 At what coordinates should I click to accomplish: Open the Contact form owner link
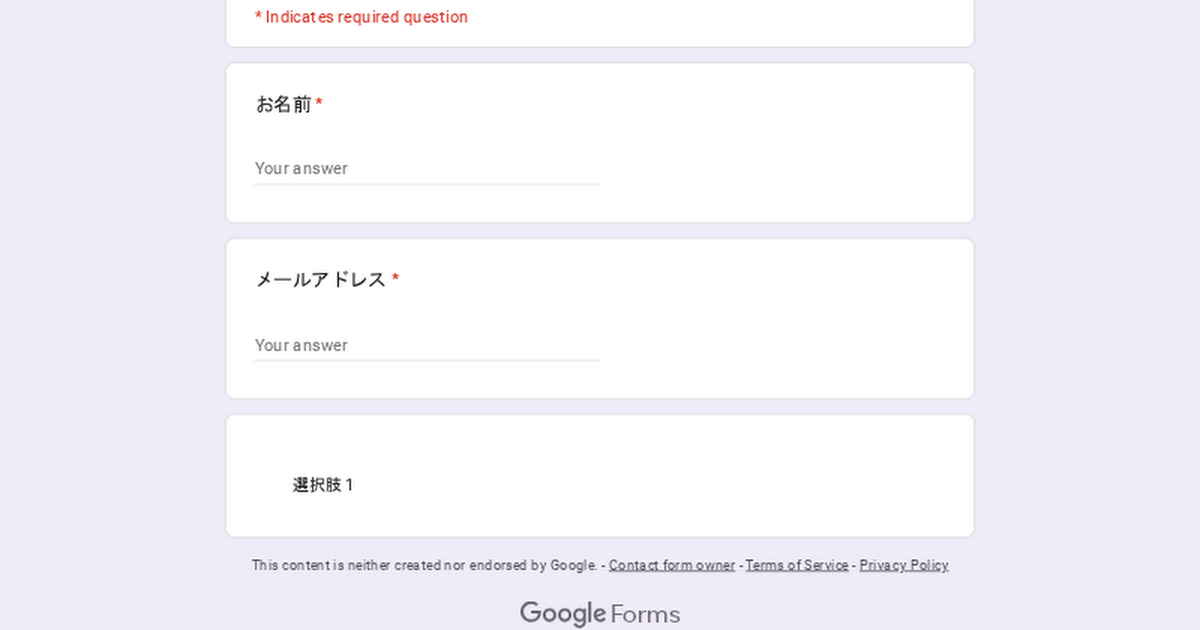[x=671, y=565]
